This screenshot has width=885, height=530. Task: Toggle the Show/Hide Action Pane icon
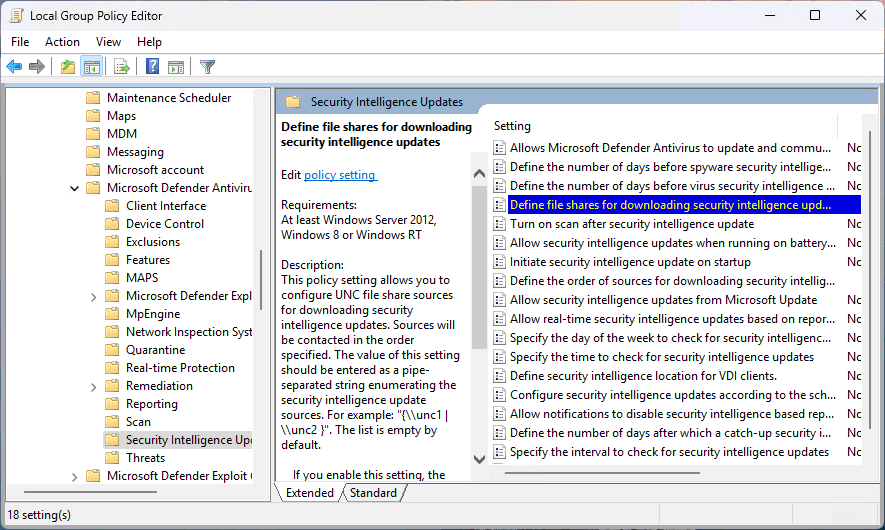coord(176,67)
